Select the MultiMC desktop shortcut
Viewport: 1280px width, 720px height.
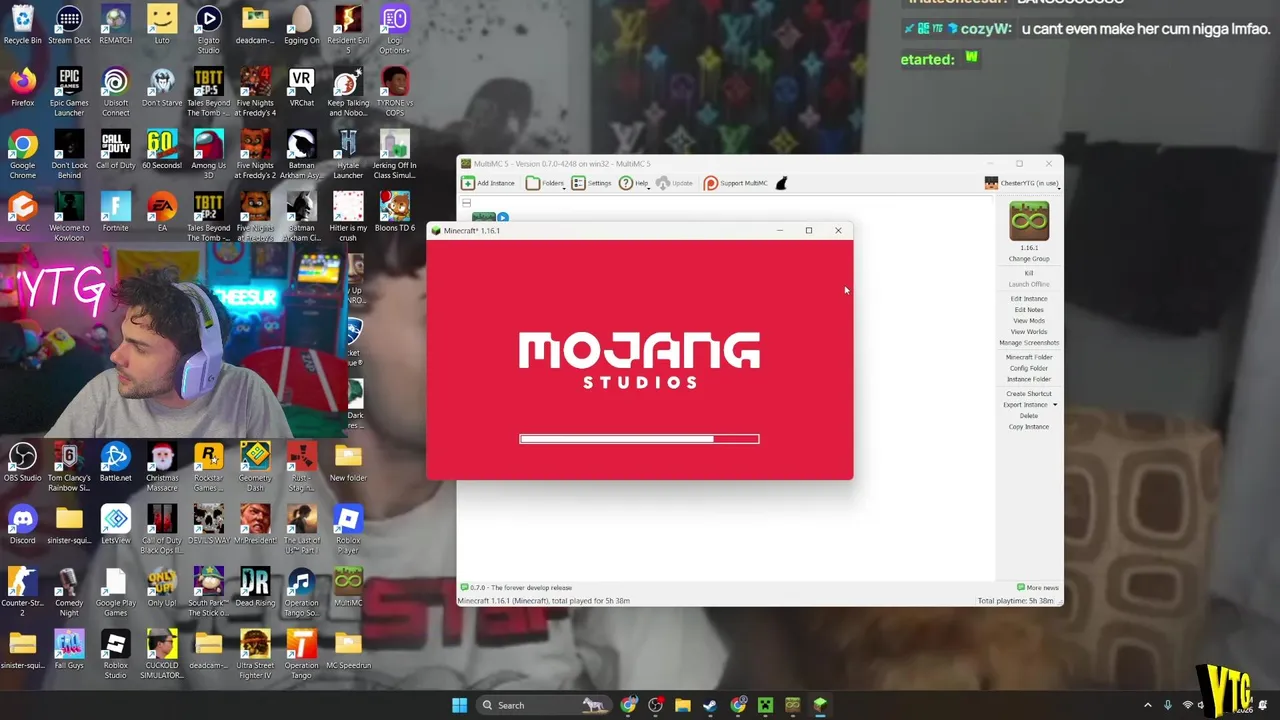(348, 588)
